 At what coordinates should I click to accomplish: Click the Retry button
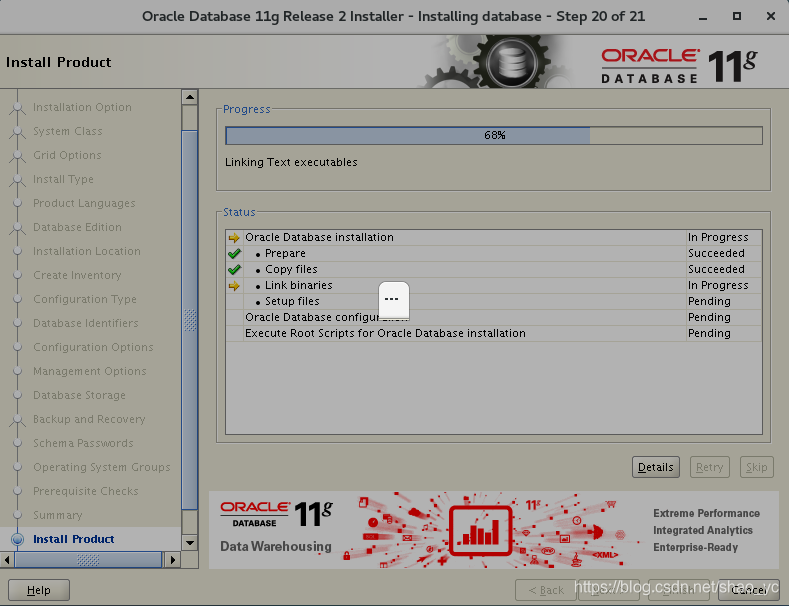[709, 467]
